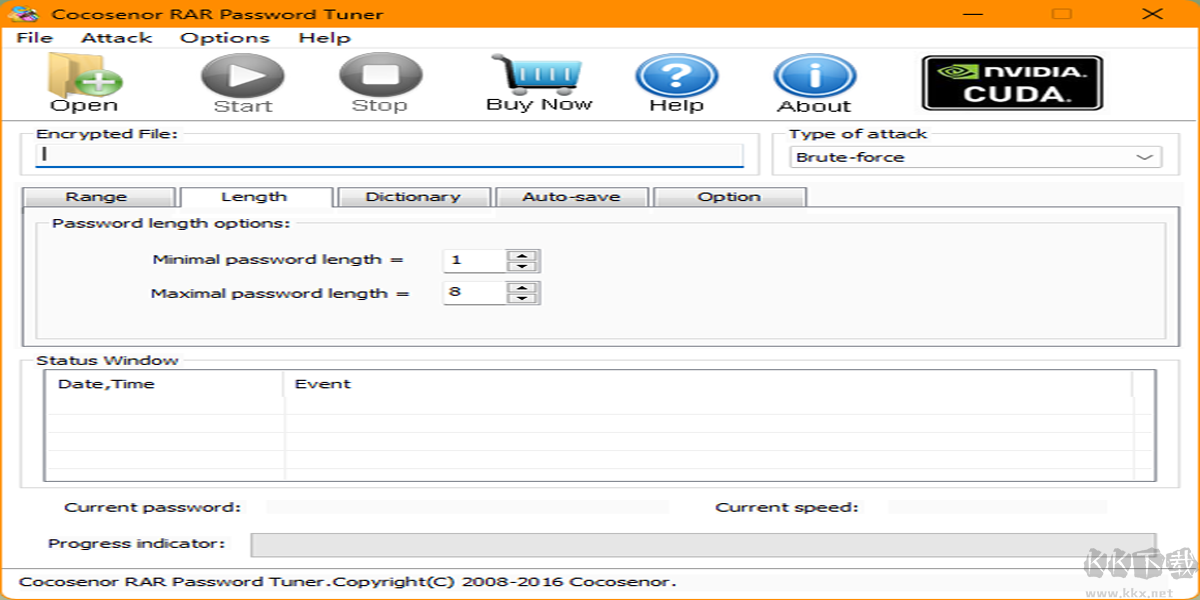Click the Start play icon
This screenshot has width=1200, height=600.
click(243, 75)
